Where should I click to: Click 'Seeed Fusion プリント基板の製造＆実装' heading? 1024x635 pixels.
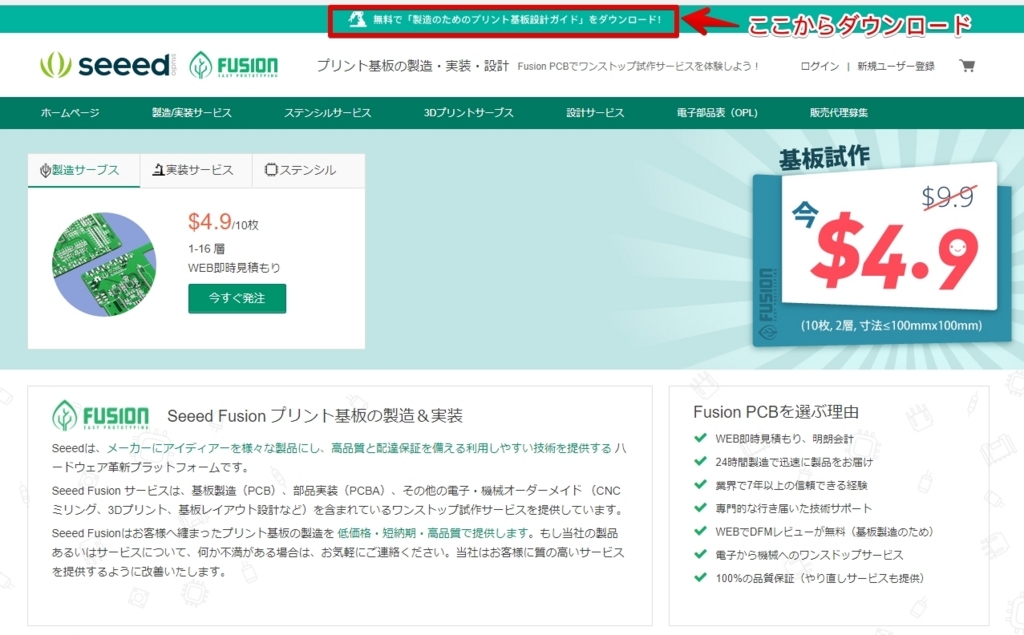click(x=315, y=415)
